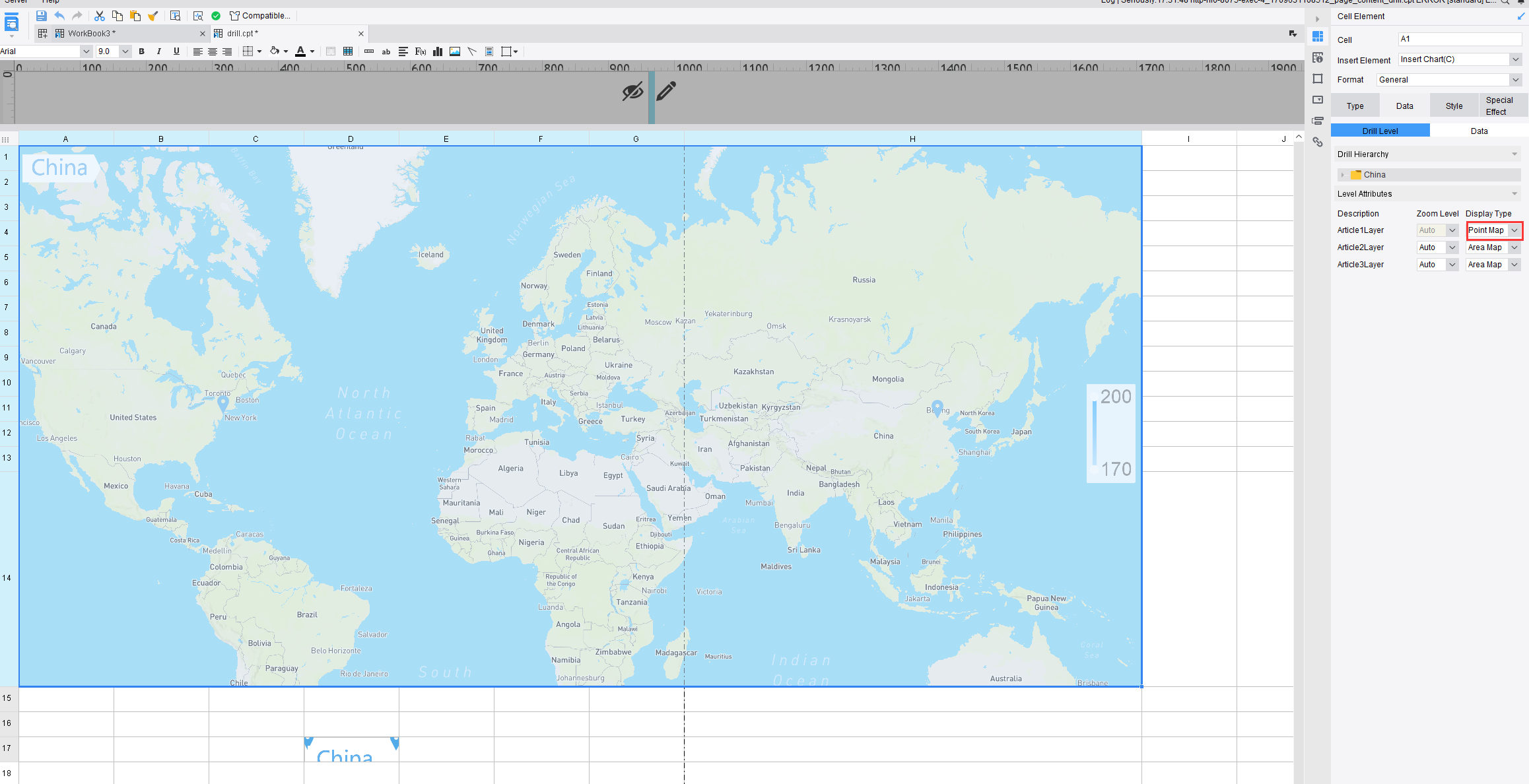Pick the font color A swatch

tap(300, 51)
